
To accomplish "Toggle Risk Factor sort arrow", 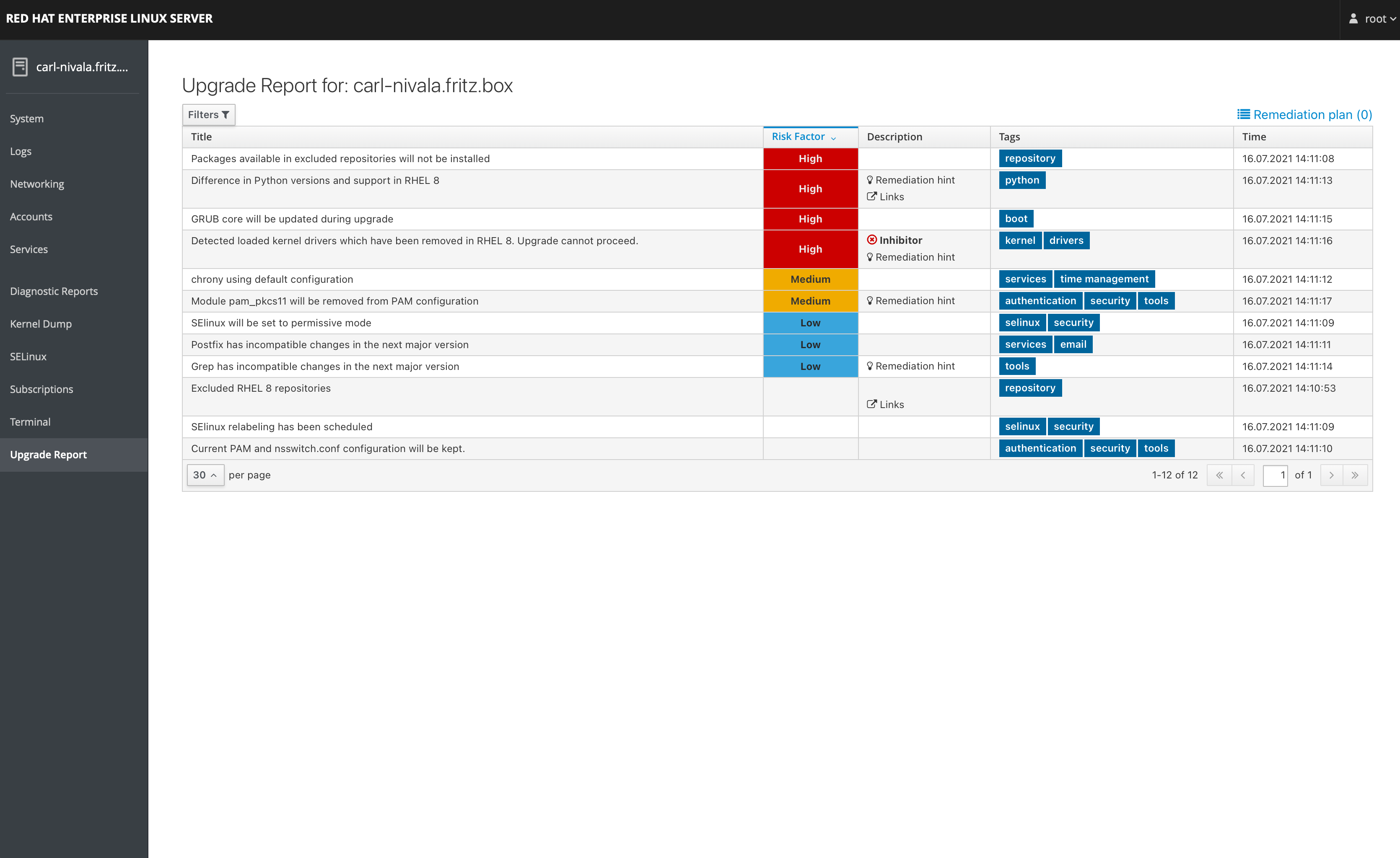I will pos(833,138).
